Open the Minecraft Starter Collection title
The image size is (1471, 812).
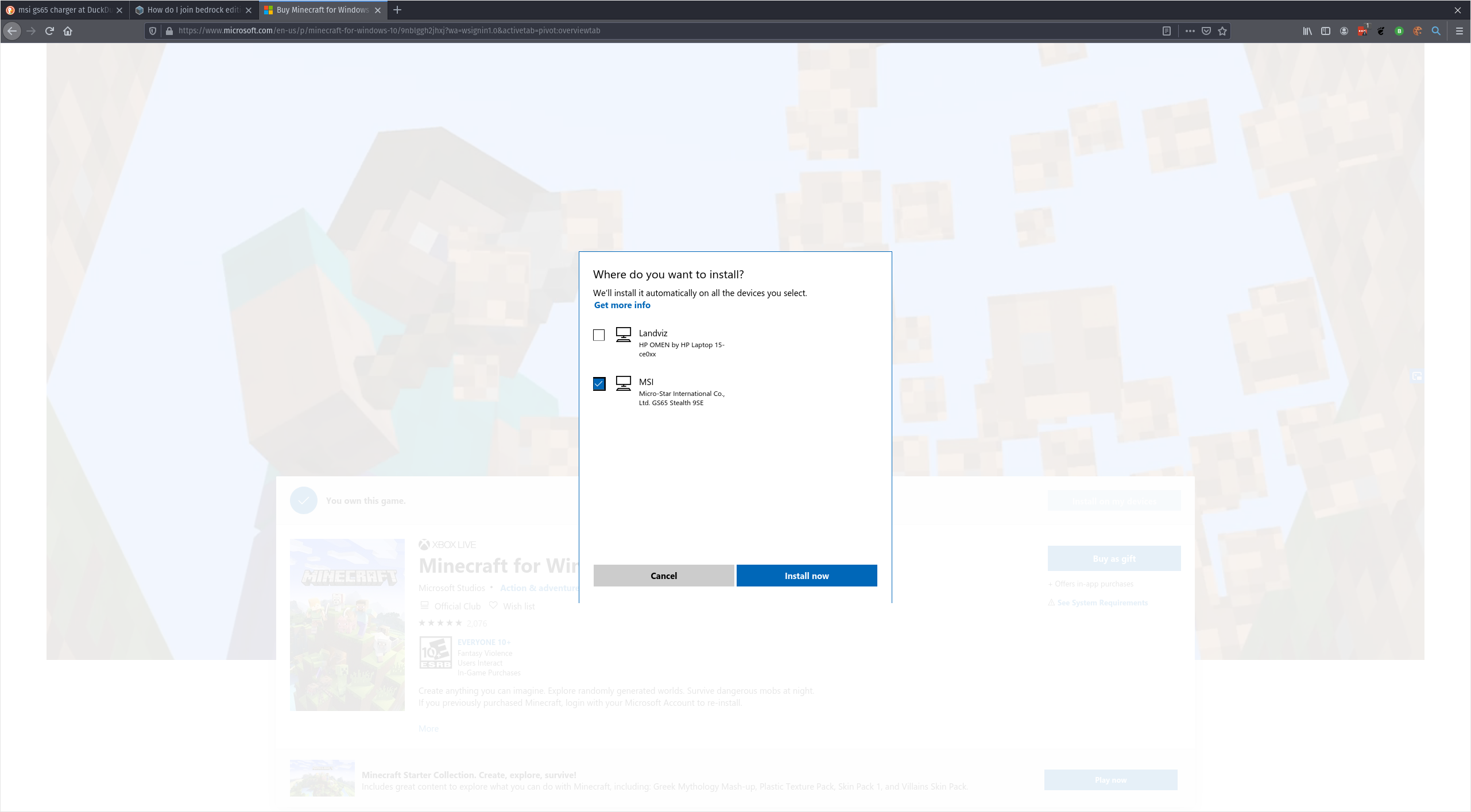[469, 775]
